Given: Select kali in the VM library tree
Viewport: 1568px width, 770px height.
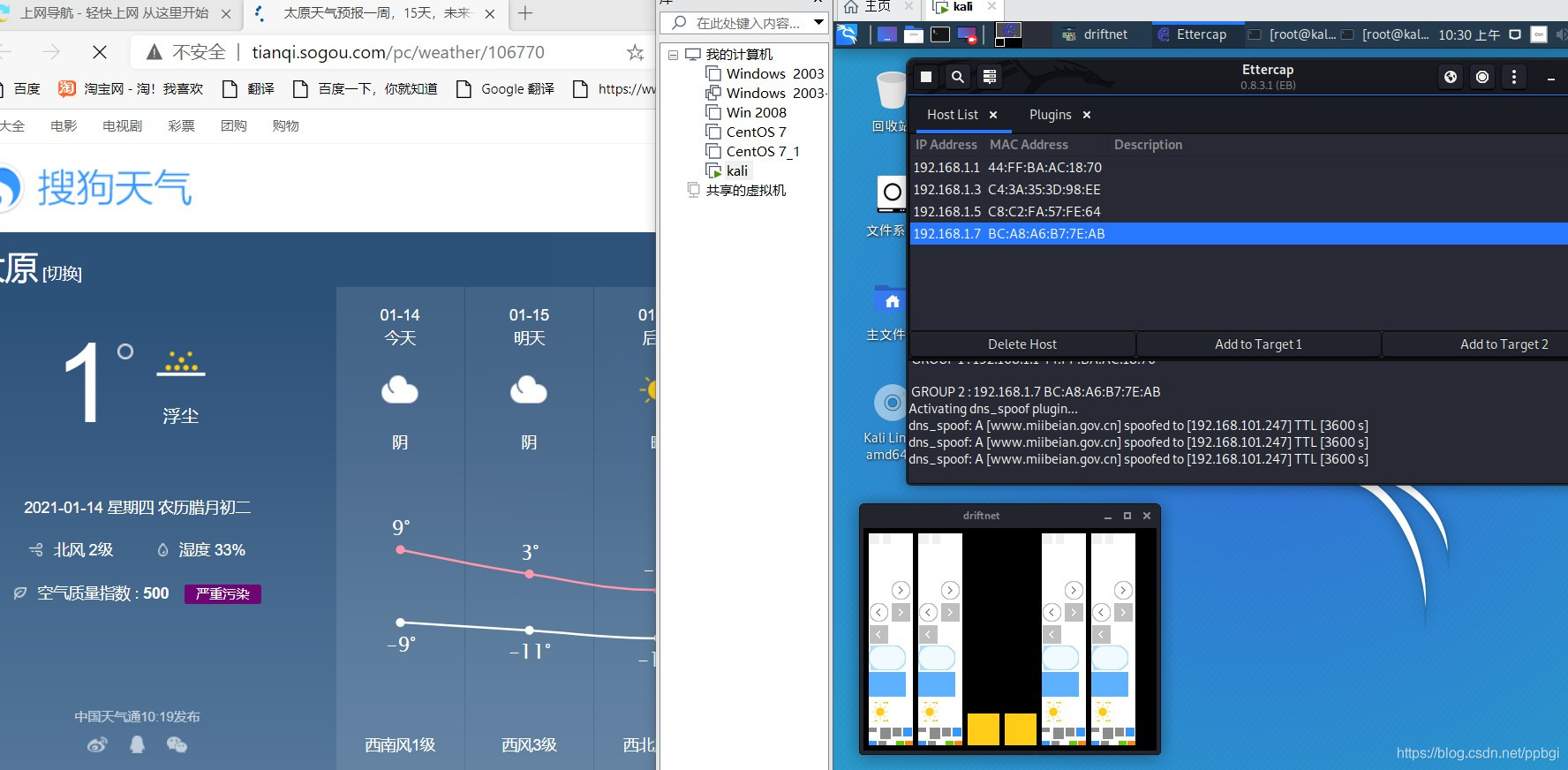Looking at the screenshot, I should point(736,170).
